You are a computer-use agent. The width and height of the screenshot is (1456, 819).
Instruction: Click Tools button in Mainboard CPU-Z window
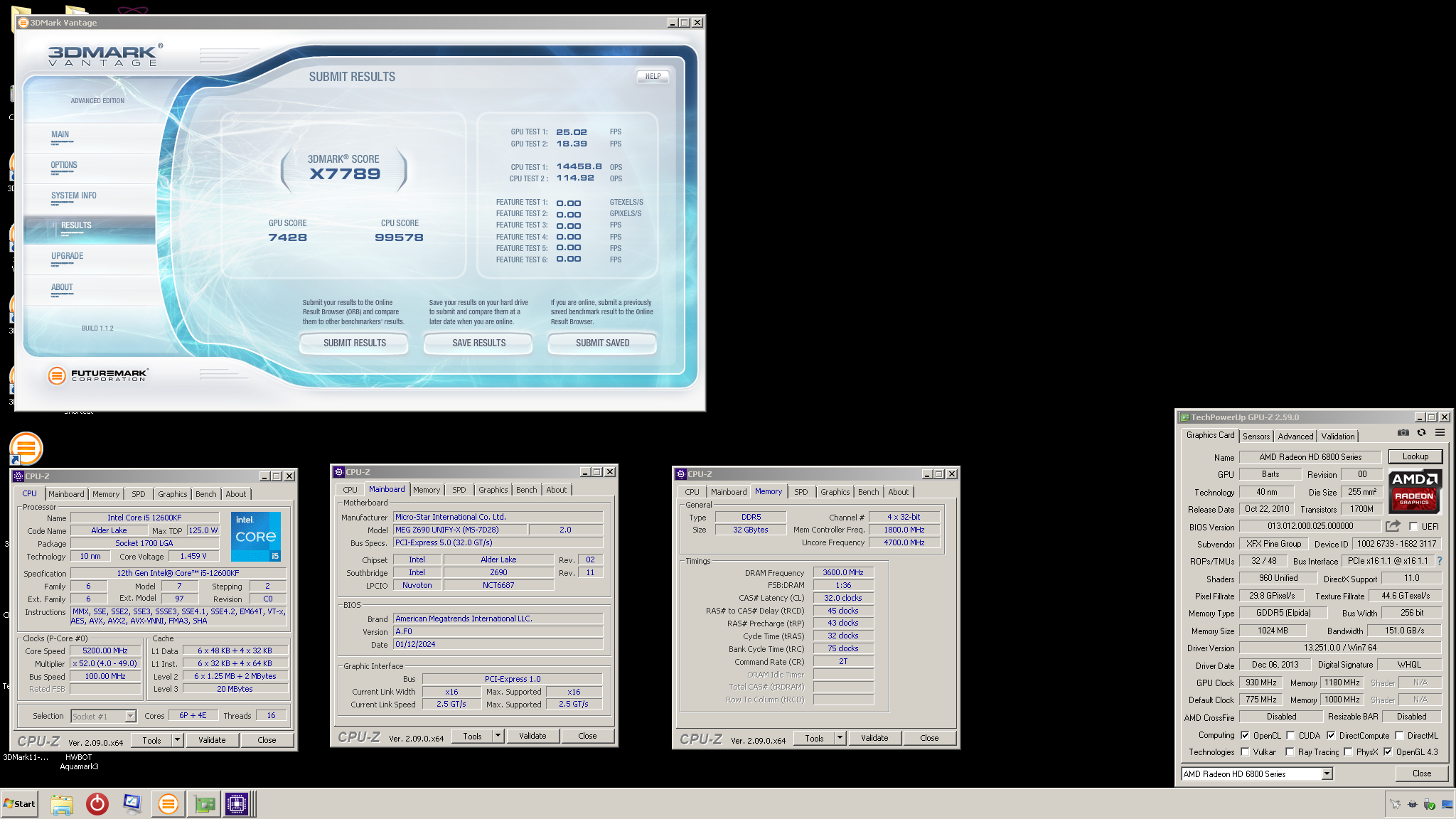point(472,736)
